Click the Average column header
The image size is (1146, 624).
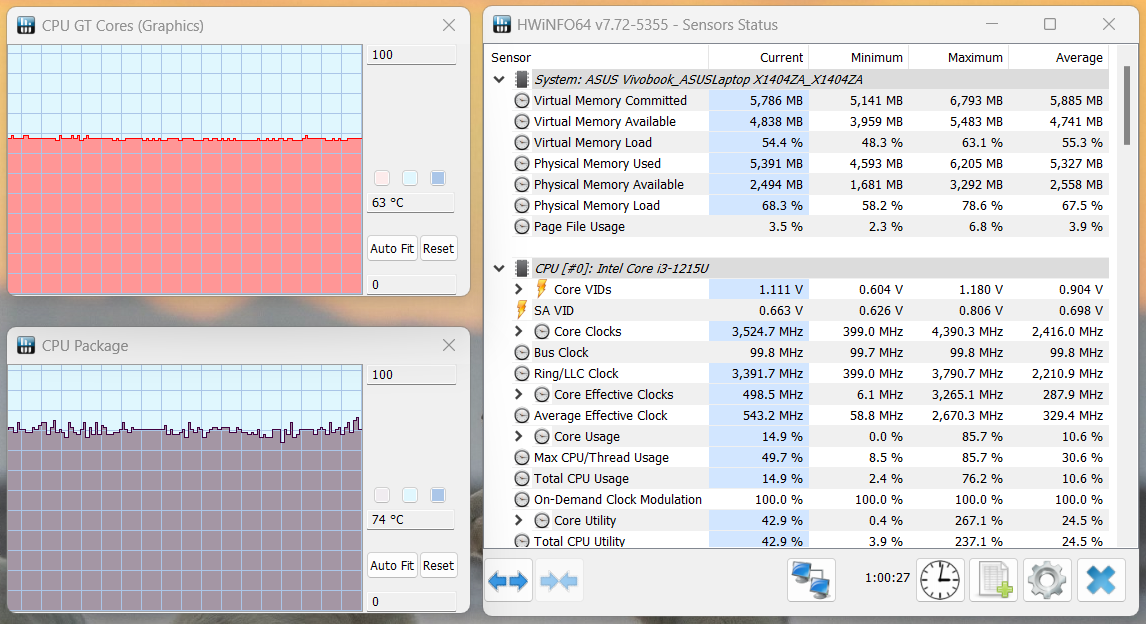click(1058, 58)
